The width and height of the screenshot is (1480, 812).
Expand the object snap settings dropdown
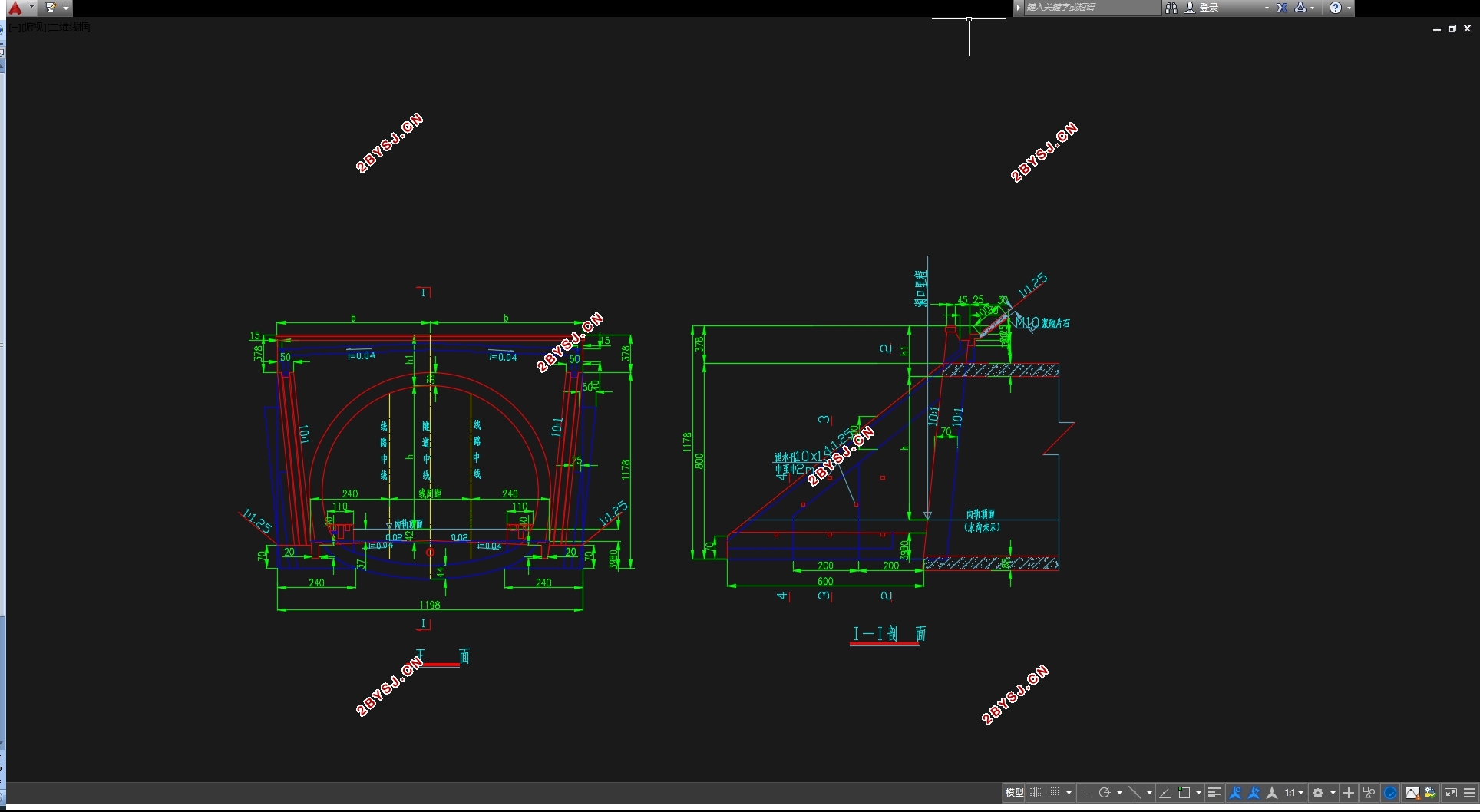click(x=1198, y=793)
